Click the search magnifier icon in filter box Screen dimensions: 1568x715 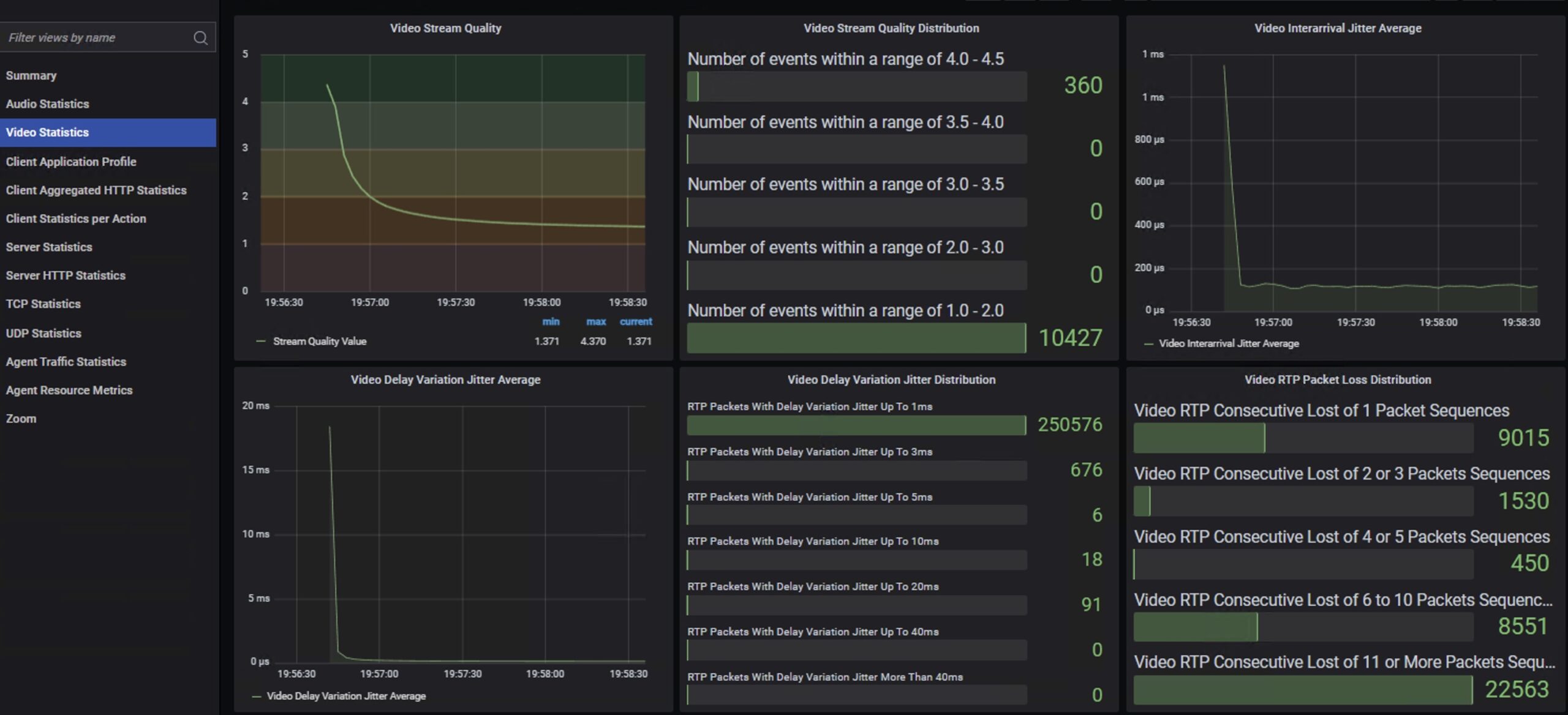point(200,38)
